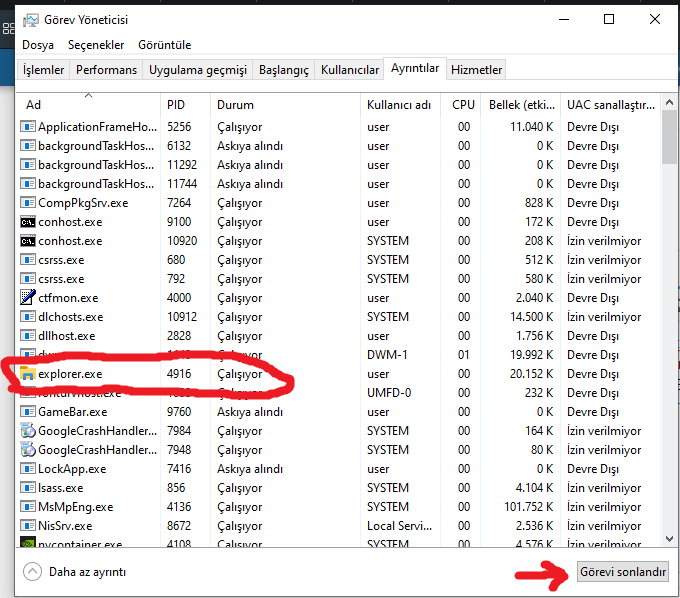
Task: Click memory value 19.992 K
Action: click(531, 355)
